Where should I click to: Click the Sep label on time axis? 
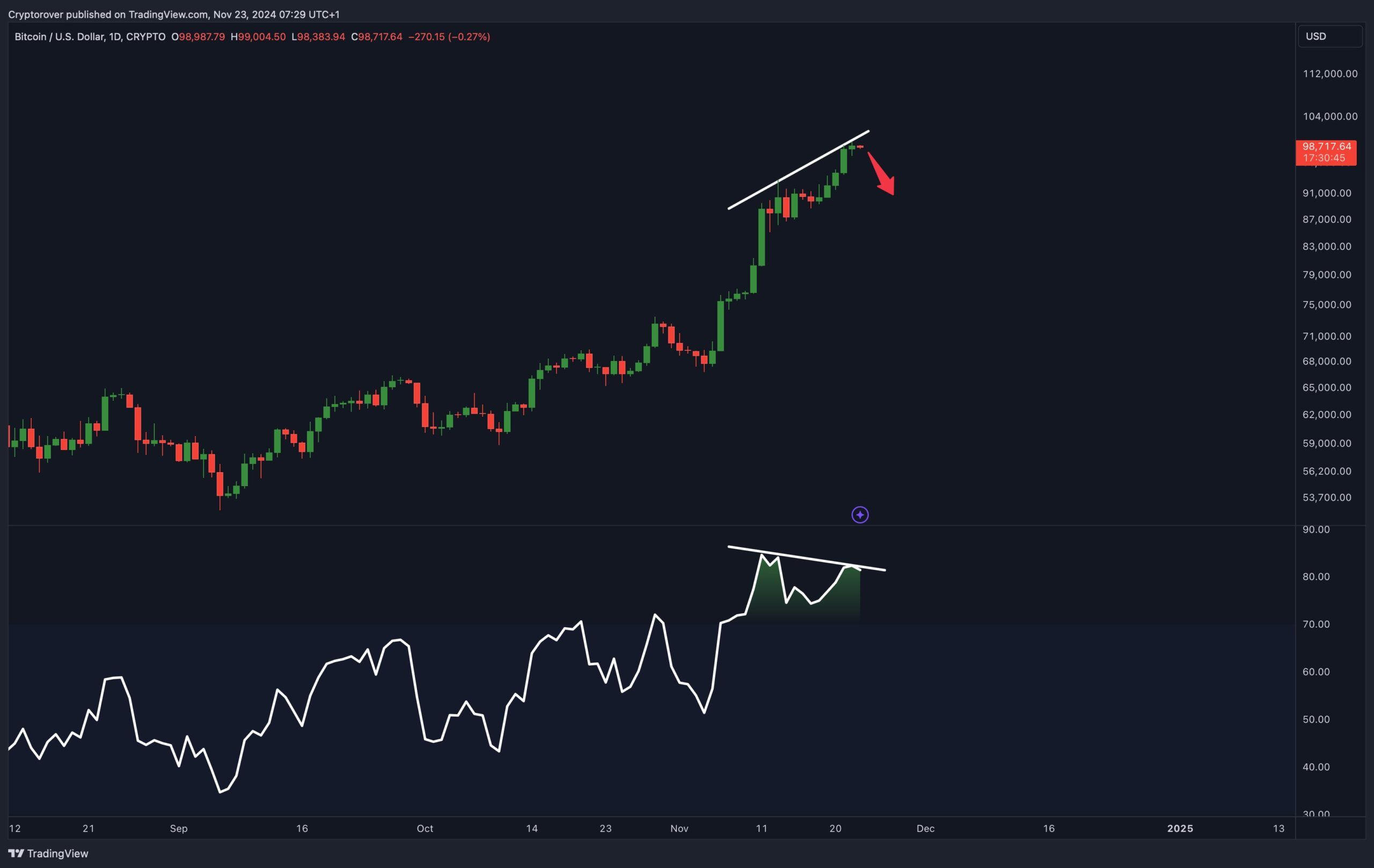point(179,828)
